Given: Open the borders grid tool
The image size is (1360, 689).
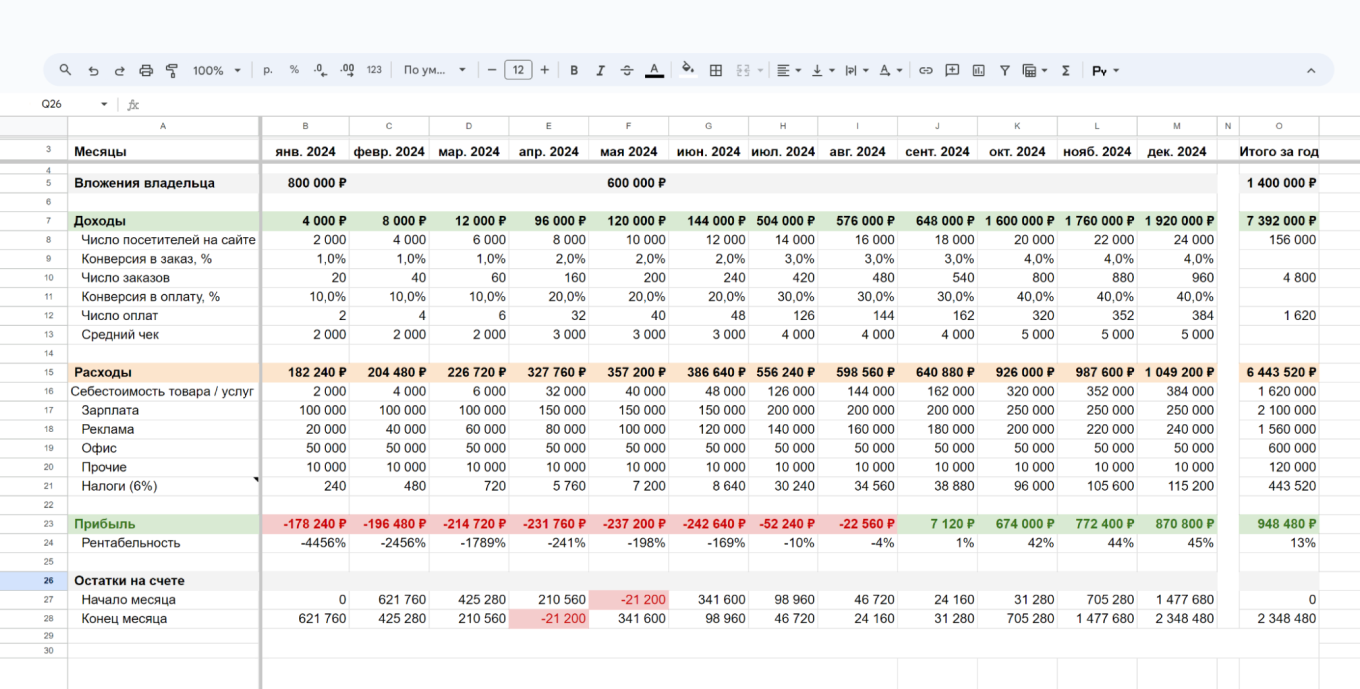Looking at the screenshot, I should [x=716, y=70].
